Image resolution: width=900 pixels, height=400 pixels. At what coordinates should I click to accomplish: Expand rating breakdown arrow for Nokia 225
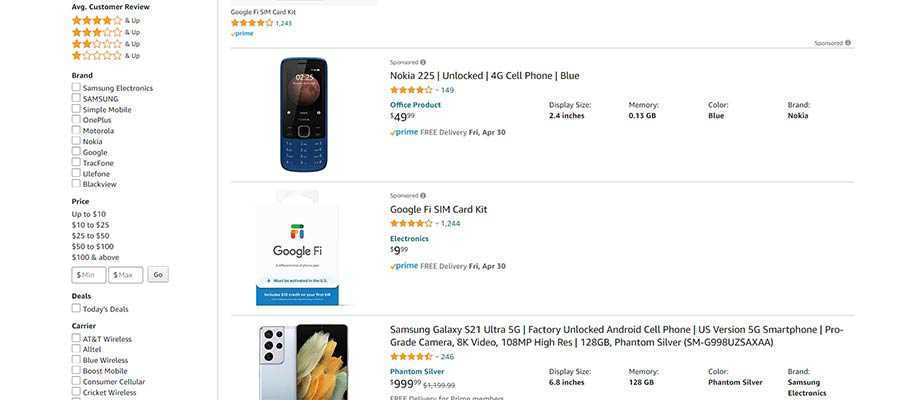point(437,91)
